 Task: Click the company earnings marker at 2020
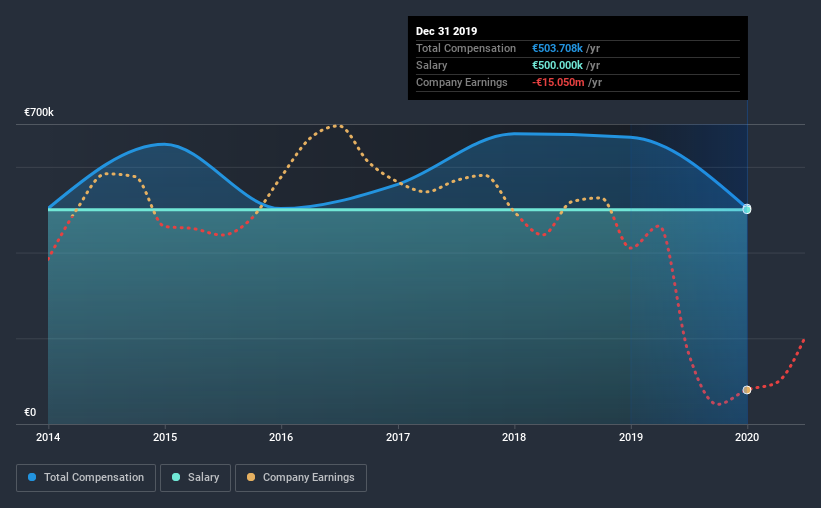(x=747, y=390)
